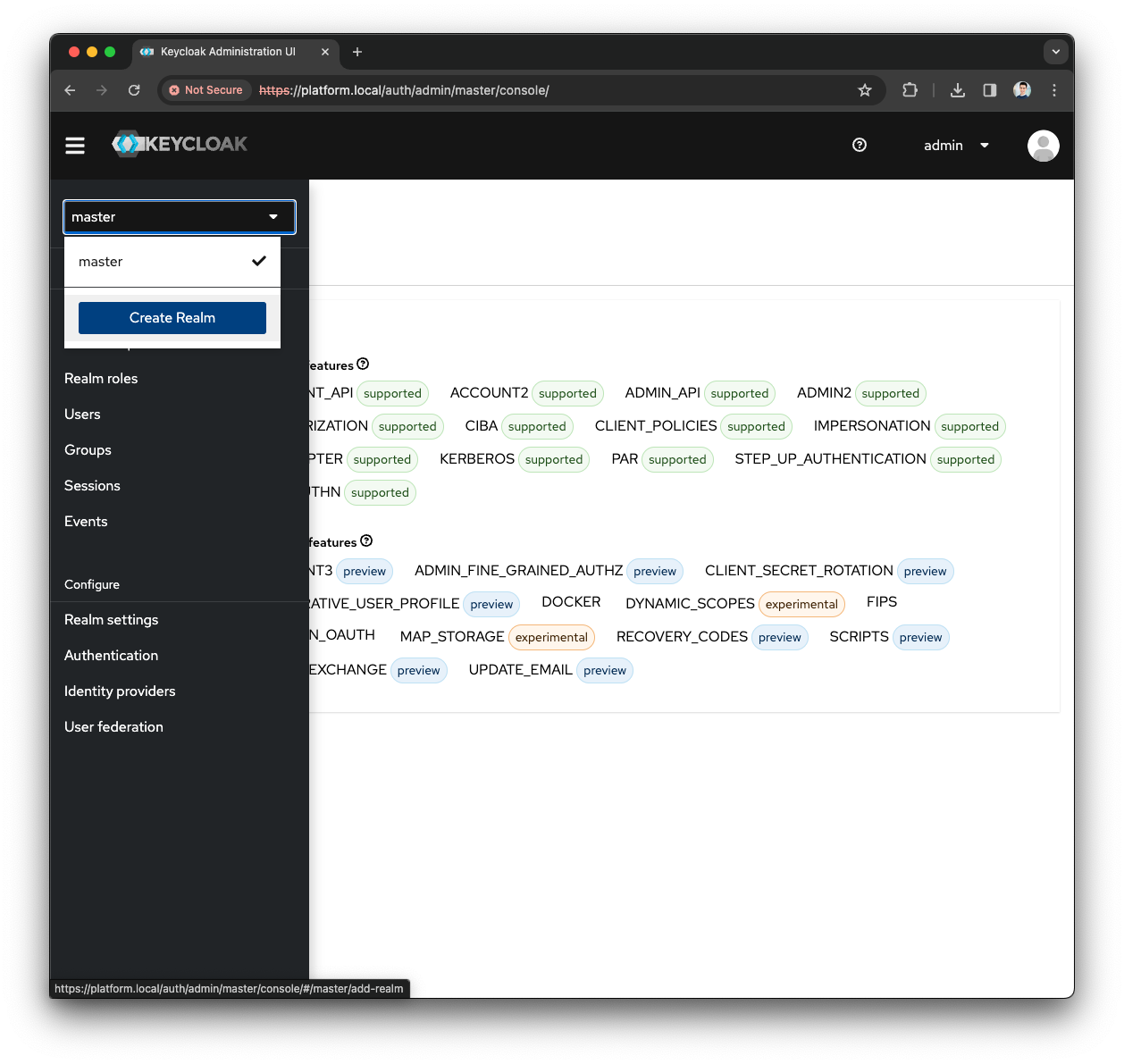
Task: Click the ADMIN2 supported label
Action: click(890, 393)
